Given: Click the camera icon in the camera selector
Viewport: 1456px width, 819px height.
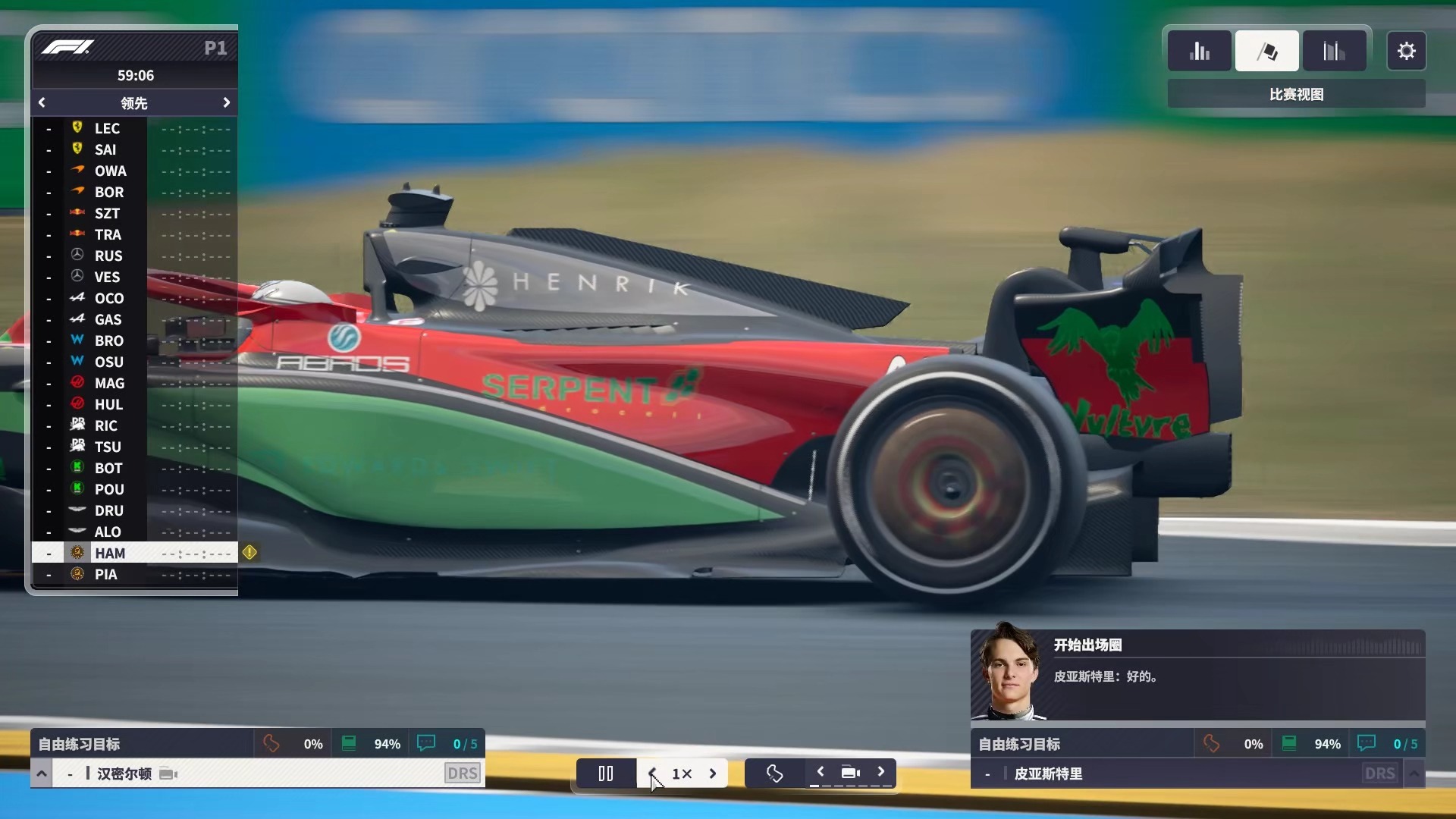Looking at the screenshot, I should [x=850, y=773].
